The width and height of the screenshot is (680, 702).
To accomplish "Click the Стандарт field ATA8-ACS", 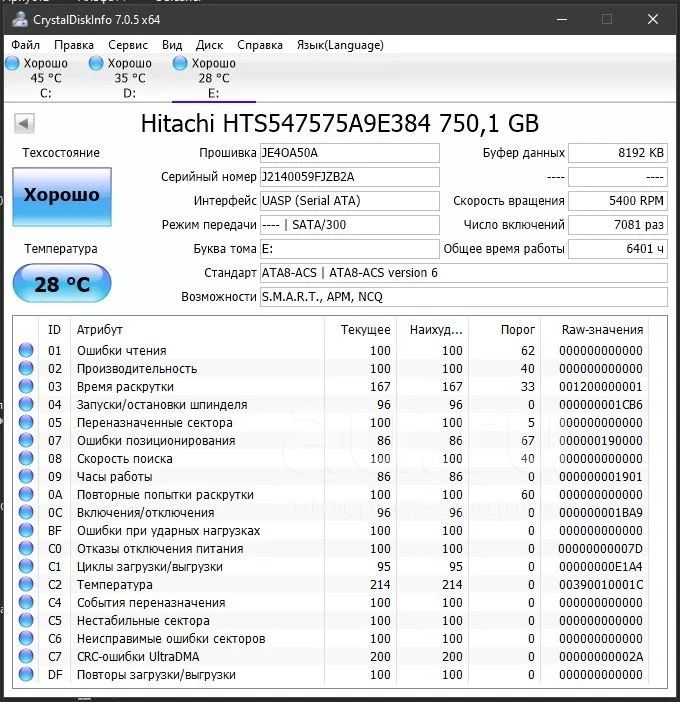I will point(464,273).
